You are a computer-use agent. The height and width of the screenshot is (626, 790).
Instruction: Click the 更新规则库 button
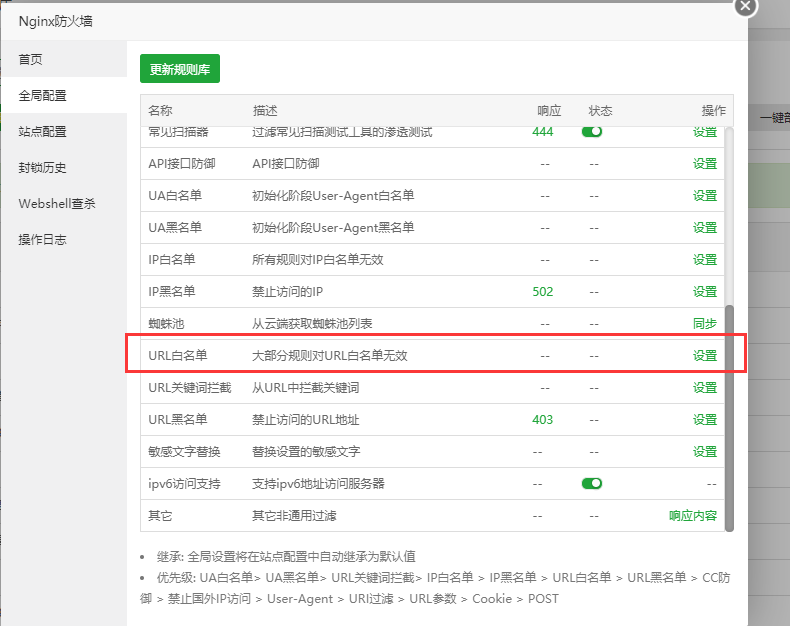(x=180, y=69)
